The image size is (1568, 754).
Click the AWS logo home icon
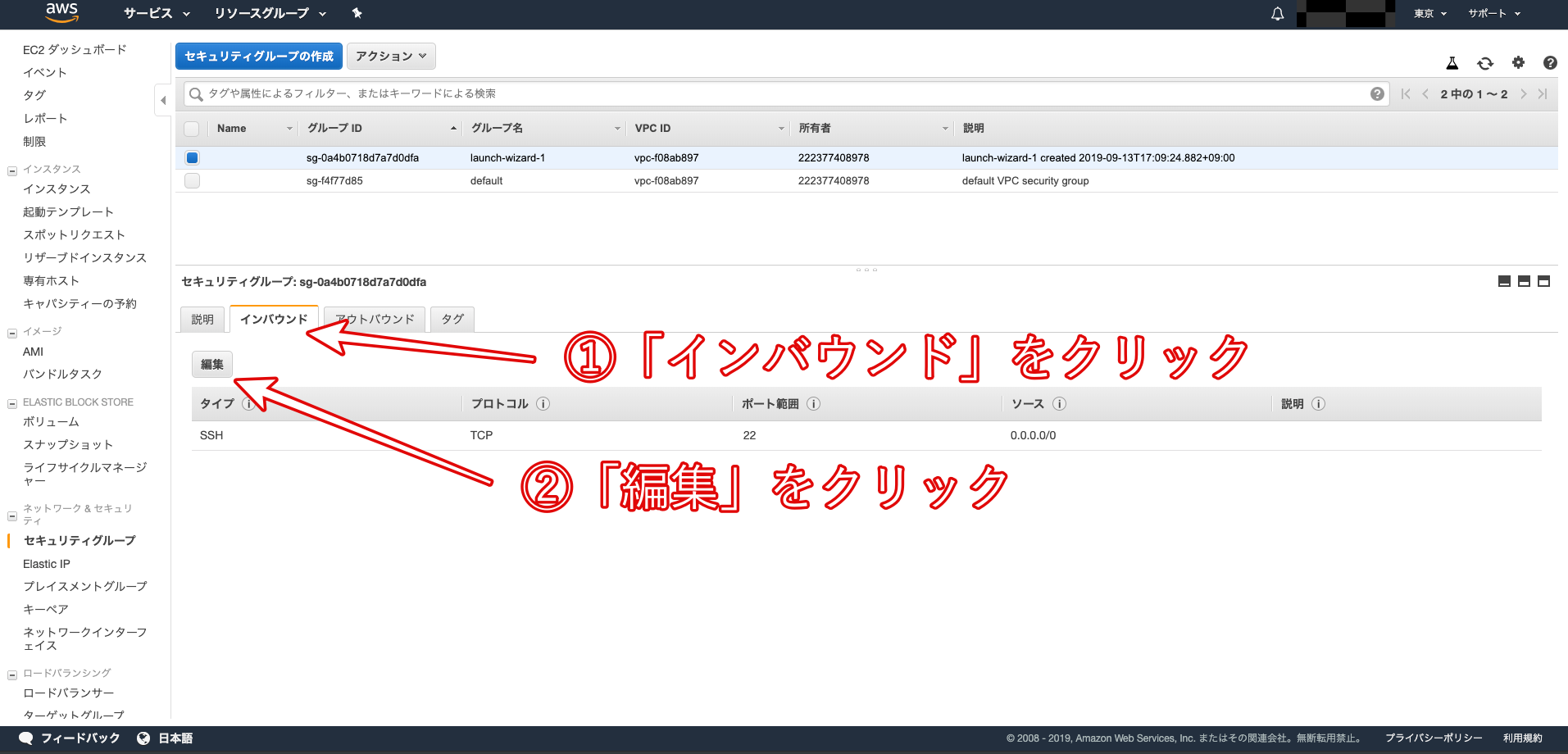tap(61, 12)
